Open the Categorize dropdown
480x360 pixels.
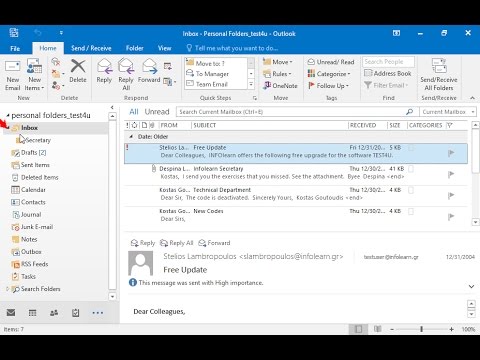click(329, 74)
